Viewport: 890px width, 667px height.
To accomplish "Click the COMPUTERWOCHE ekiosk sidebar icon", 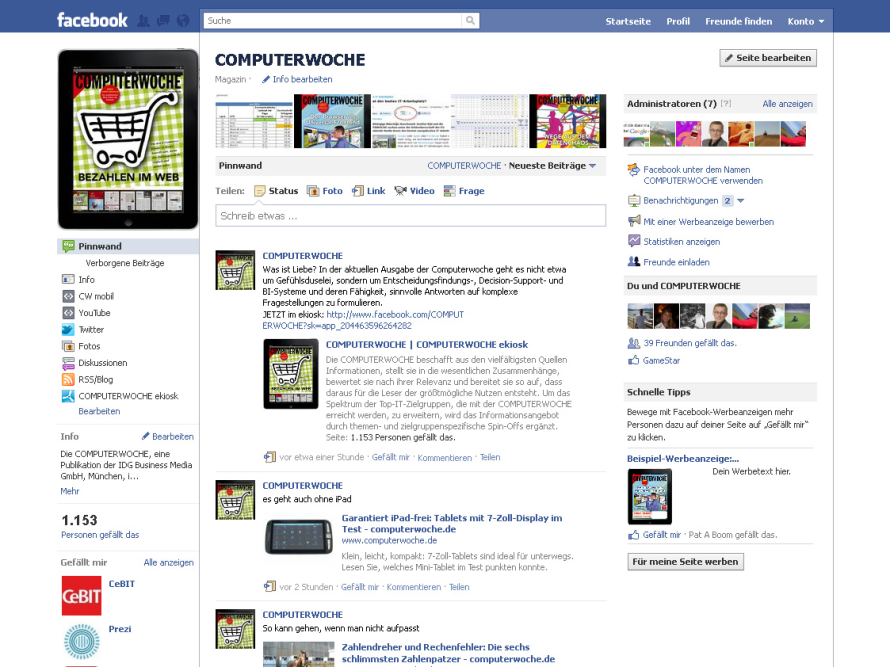I will (x=68, y=396).
